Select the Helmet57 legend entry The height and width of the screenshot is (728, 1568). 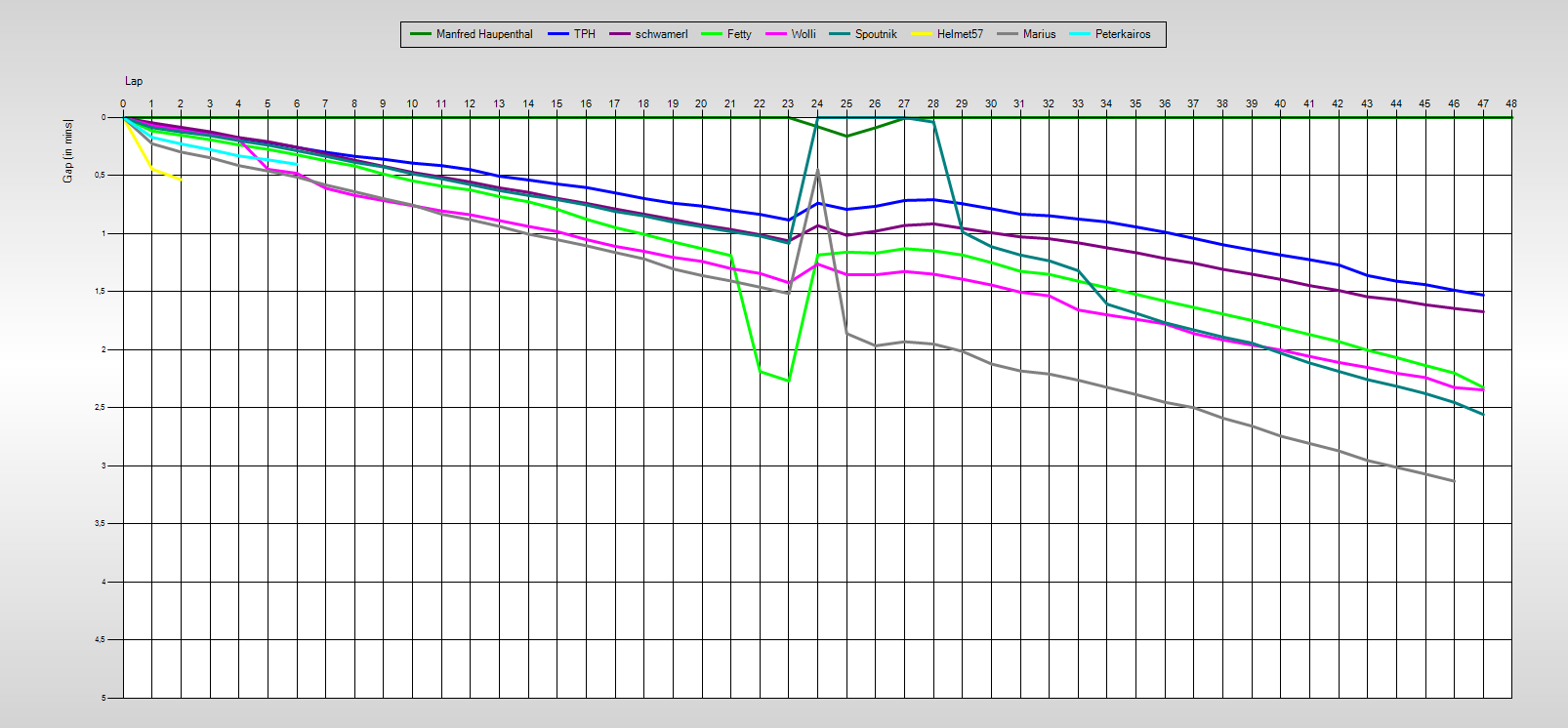tap(947, 34)
